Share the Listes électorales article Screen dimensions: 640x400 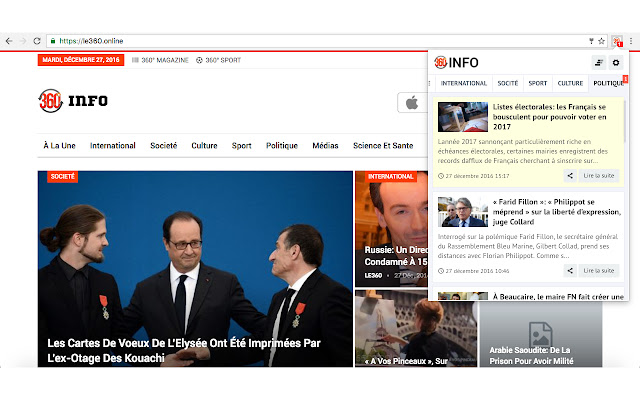point(570,176)
